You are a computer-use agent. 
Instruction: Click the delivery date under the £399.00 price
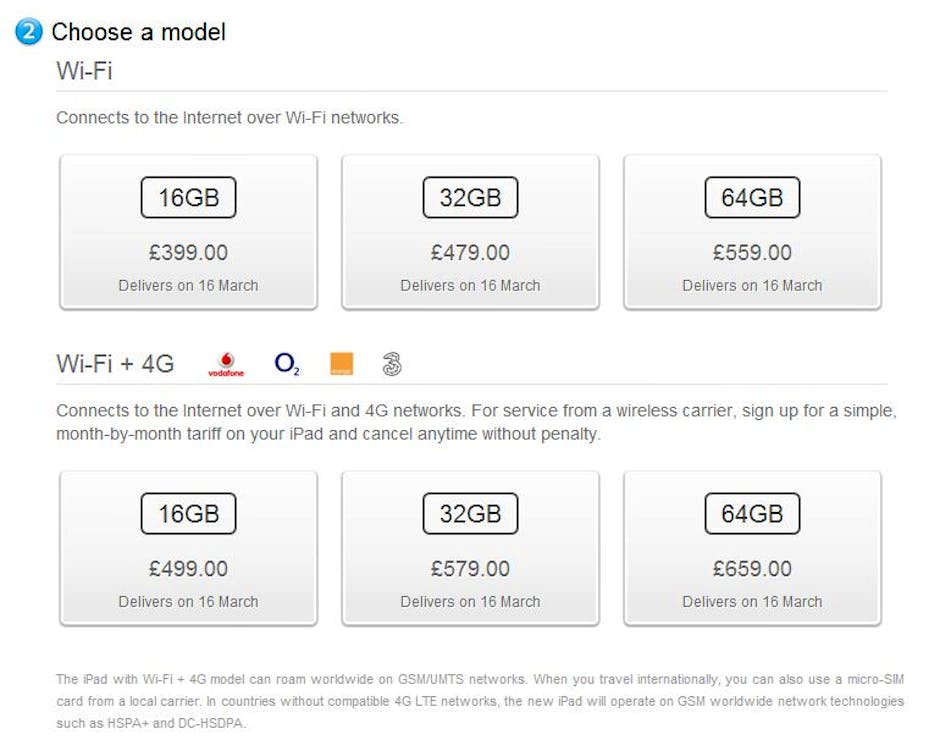(x=188, y=286)
